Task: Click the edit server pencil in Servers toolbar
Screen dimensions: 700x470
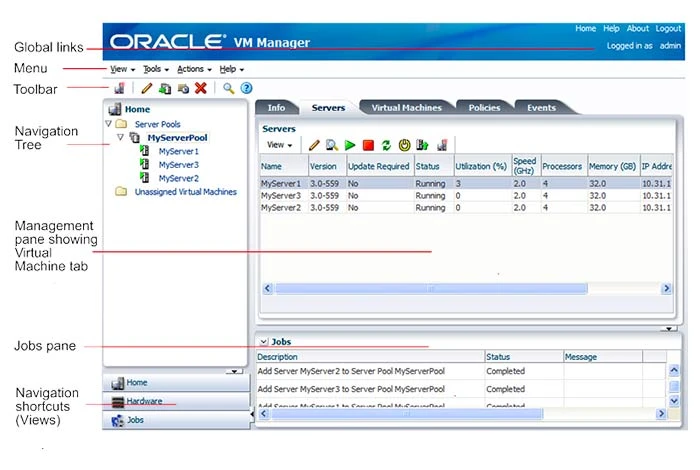Action: click(x=314, y=145)
